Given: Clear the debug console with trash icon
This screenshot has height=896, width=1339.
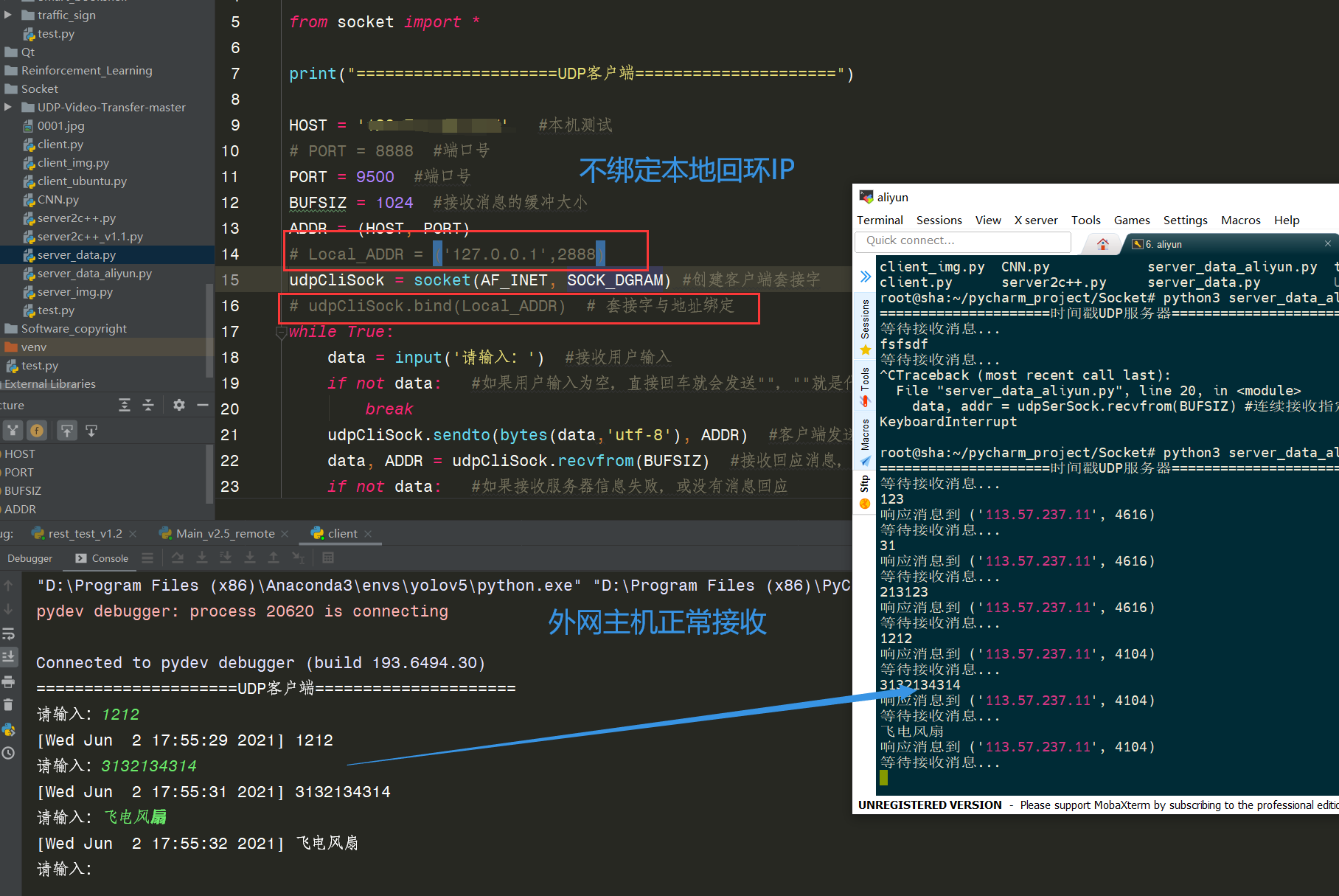Looking at the screenshot, I should [9, 705].
